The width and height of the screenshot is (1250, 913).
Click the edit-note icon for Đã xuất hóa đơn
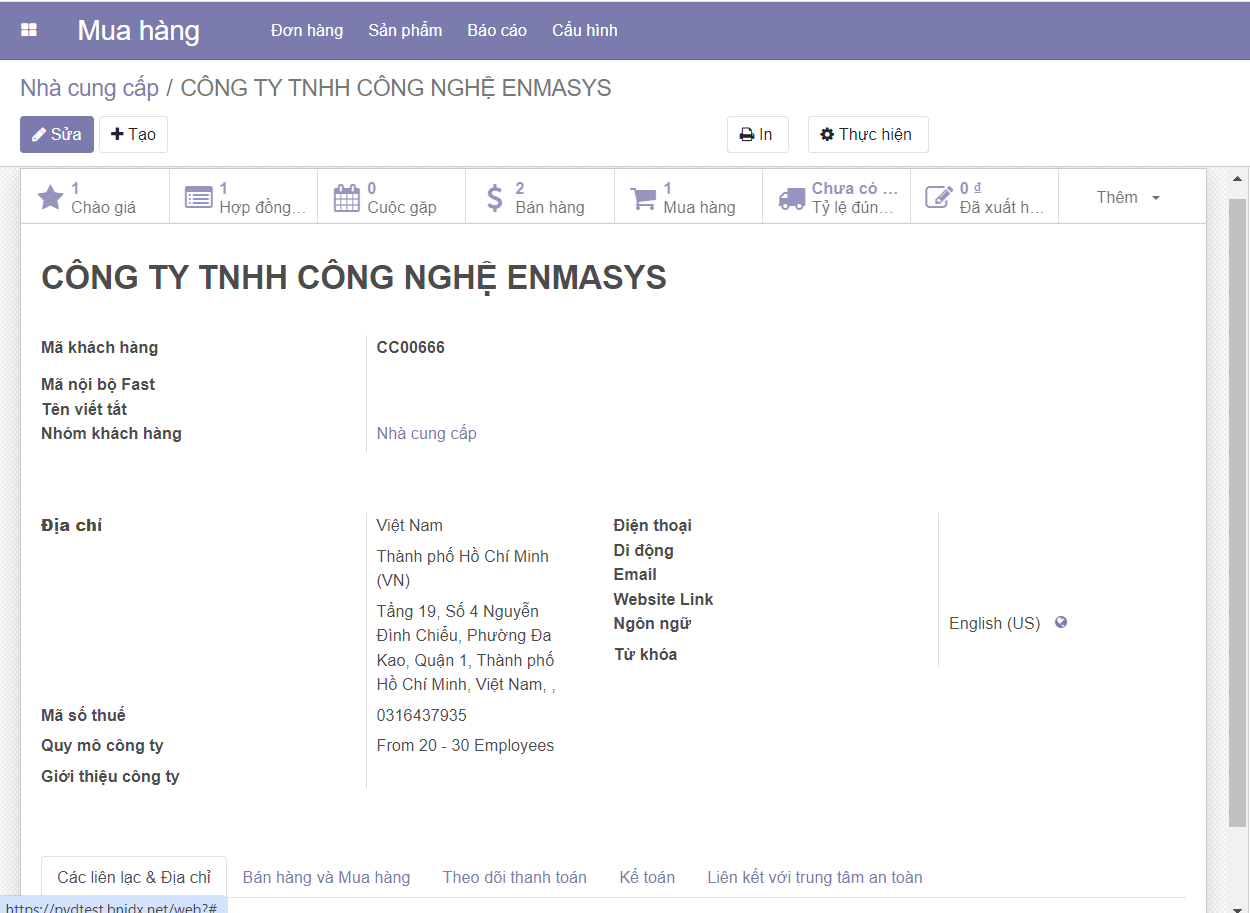coord(938,197)
